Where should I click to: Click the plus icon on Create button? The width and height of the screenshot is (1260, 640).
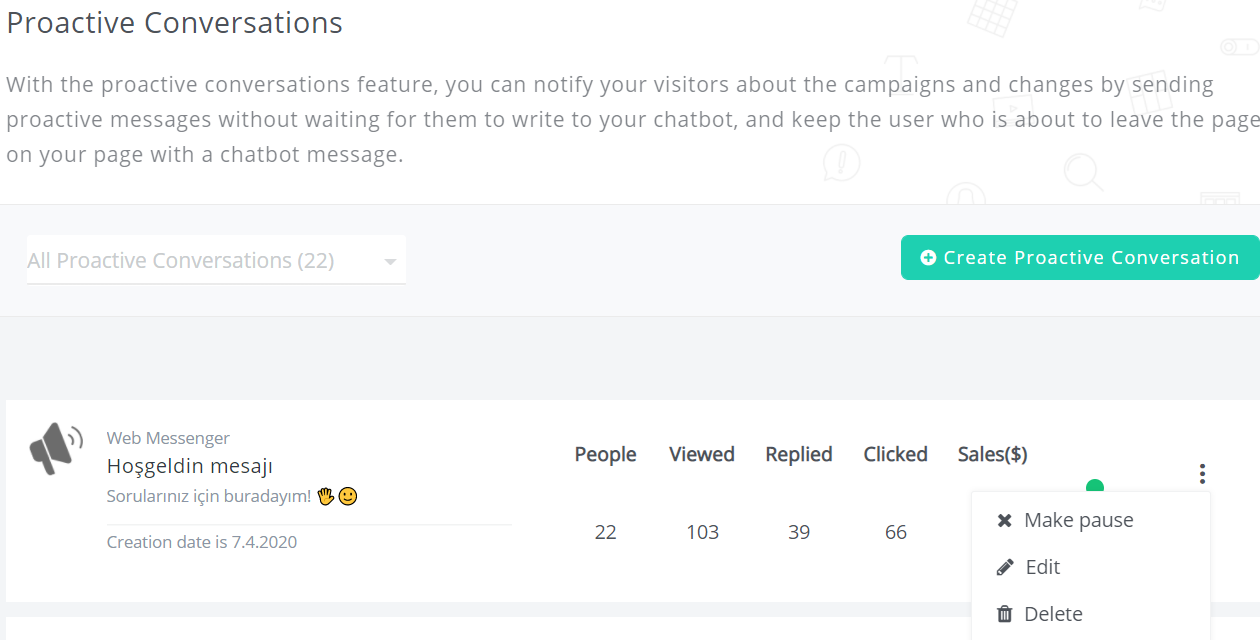[928, 258]
